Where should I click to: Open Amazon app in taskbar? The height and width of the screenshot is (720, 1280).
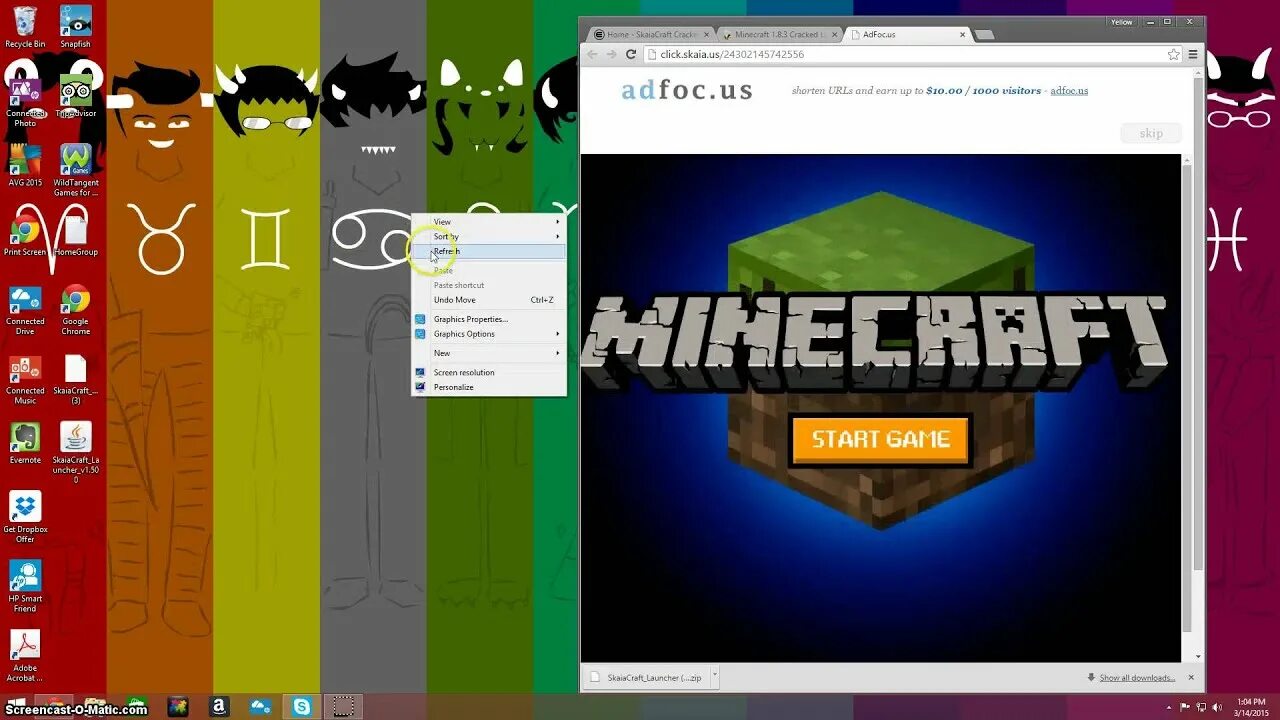coord(219,707)
